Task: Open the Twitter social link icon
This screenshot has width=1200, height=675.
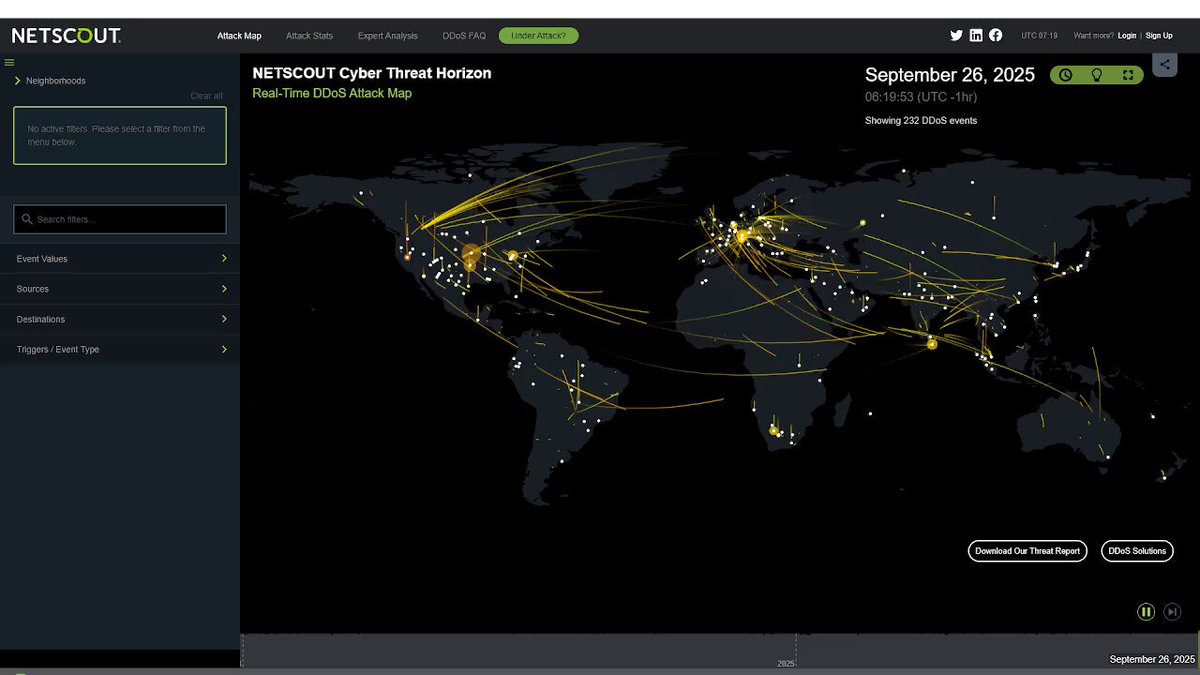Action: point(956,35)
